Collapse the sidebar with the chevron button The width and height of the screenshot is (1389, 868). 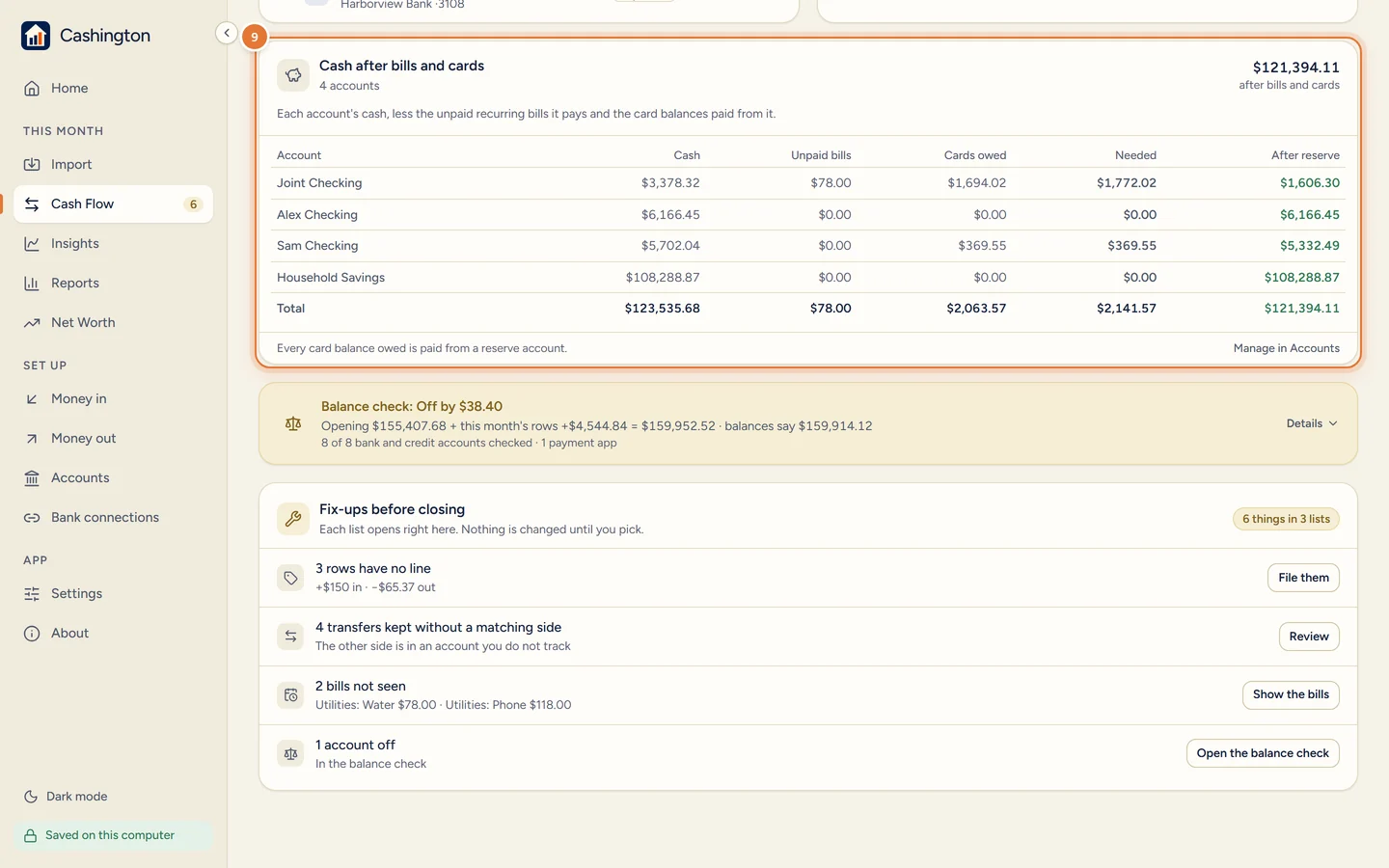click(x=227, y=33)
